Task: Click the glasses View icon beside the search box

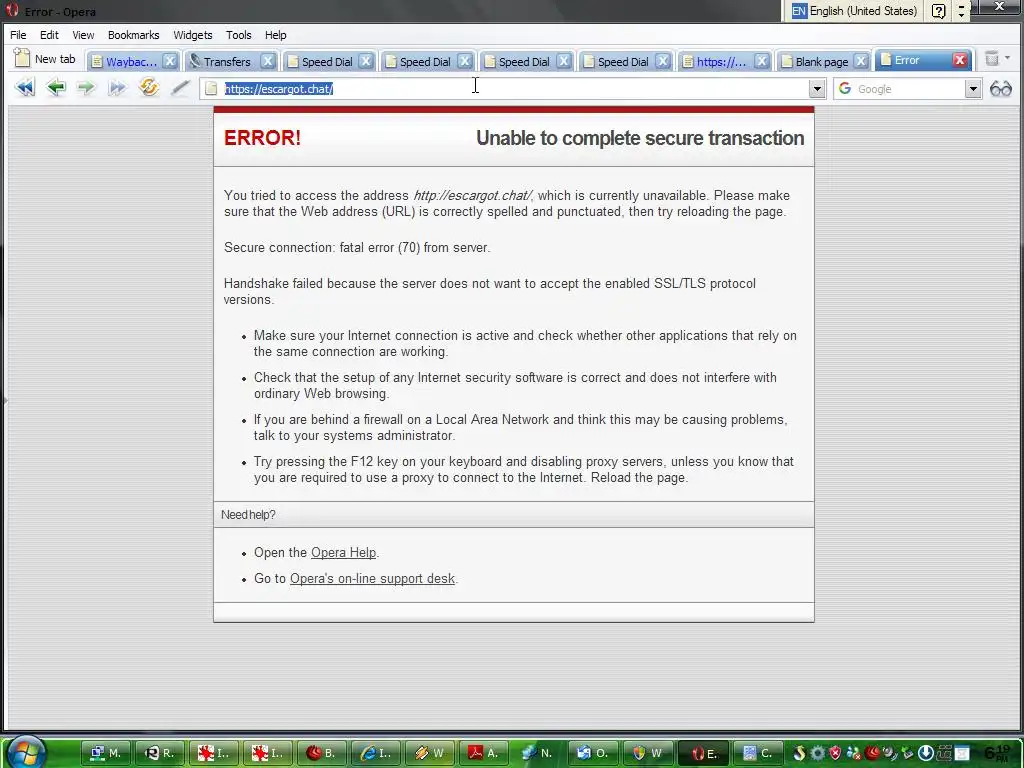Action: 1000,89
